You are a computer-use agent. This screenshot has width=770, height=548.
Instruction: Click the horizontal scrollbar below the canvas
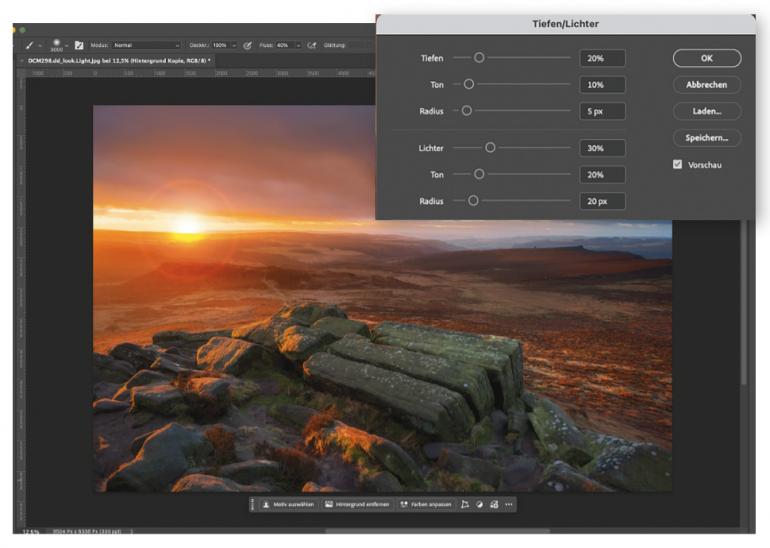(x=437, y=531)
